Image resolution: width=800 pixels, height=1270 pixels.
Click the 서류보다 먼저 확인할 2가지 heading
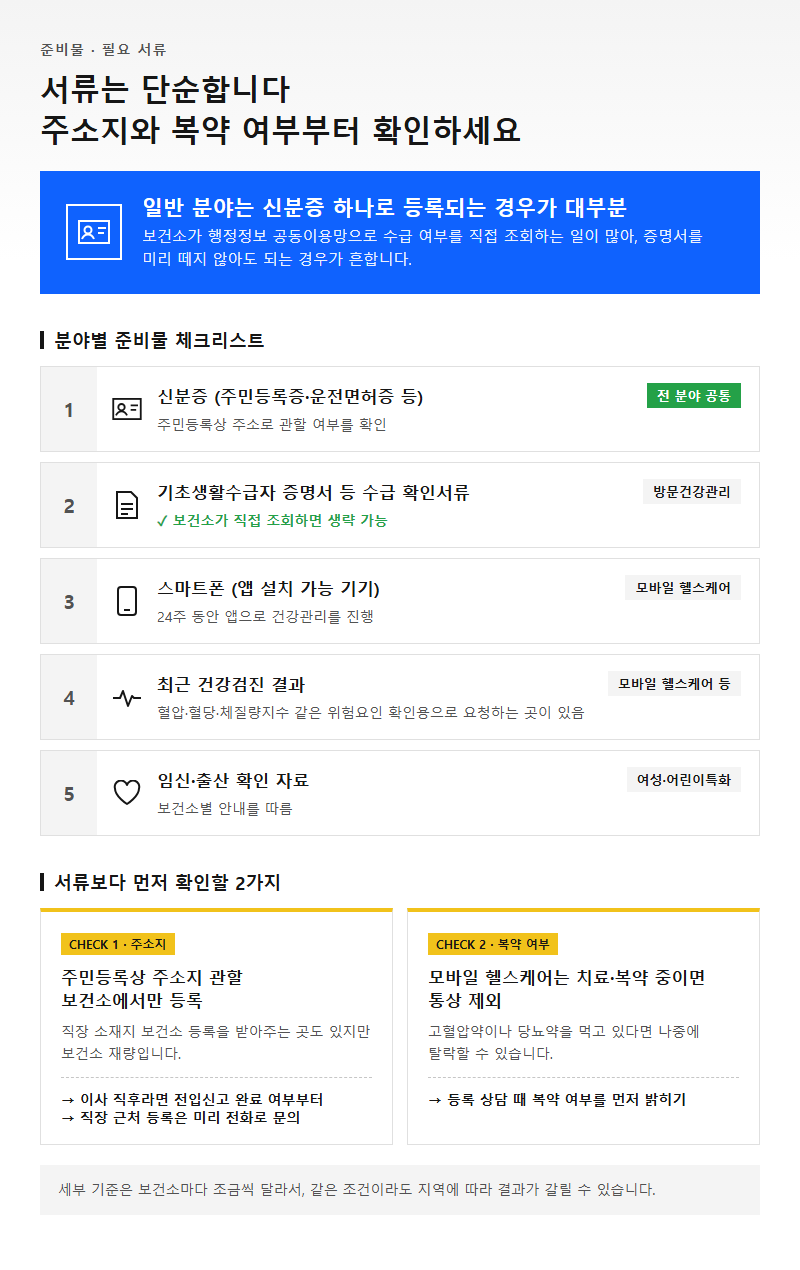(167, 882)
